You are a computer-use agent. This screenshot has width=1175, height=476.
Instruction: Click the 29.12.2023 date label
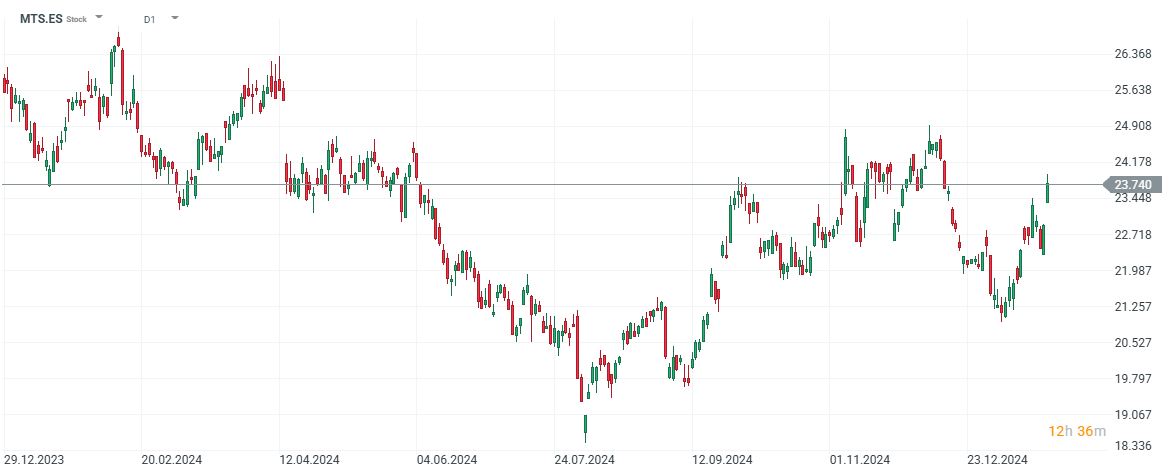(36, 460)
